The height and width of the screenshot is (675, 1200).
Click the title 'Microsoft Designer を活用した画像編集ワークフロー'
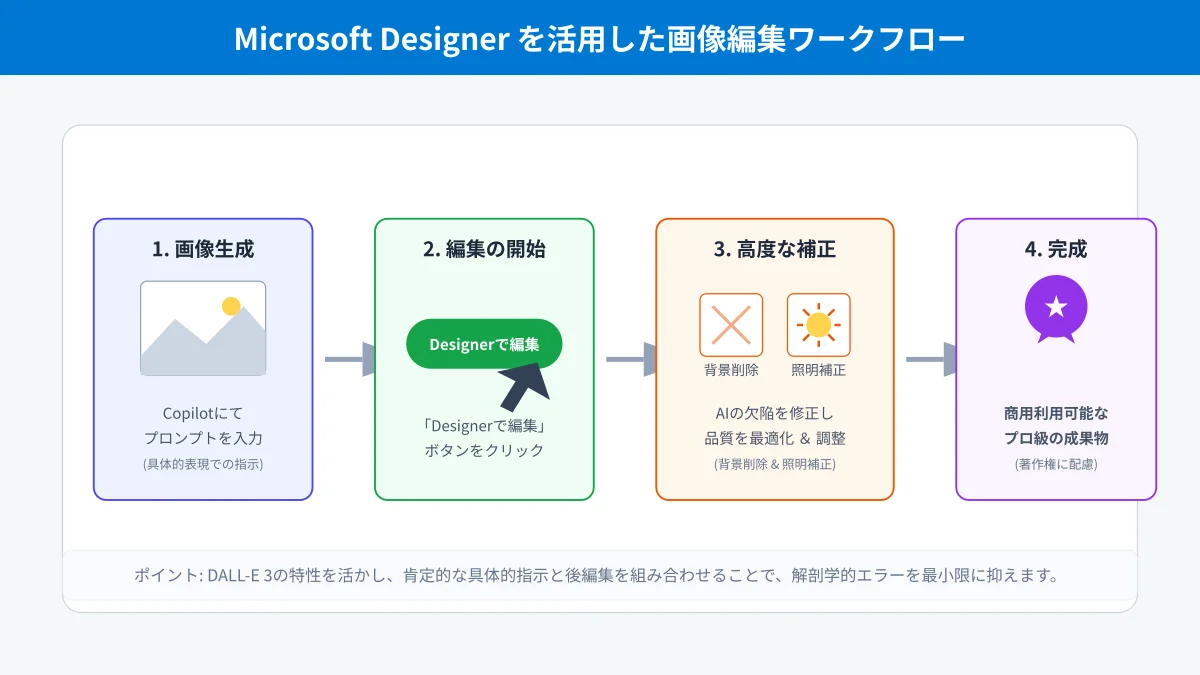point(600,39)
